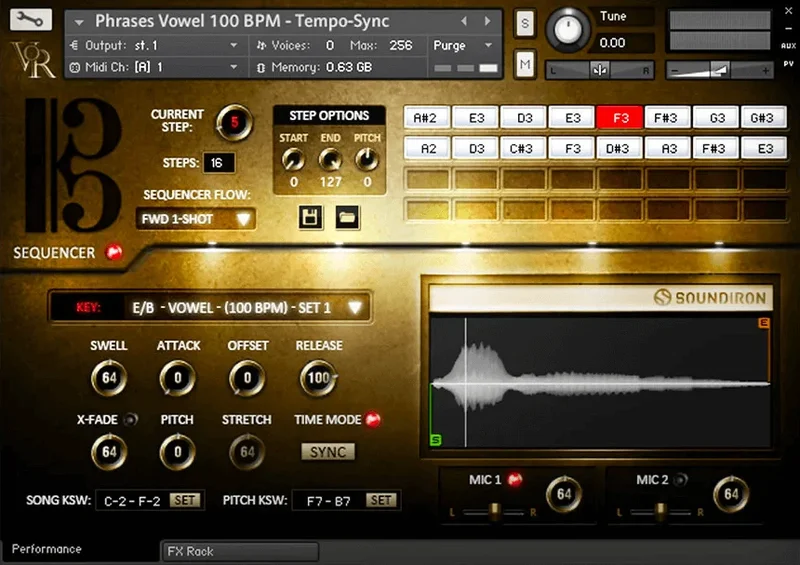
Task: Select the G3 step in first row
Action: tap(716, 118)
